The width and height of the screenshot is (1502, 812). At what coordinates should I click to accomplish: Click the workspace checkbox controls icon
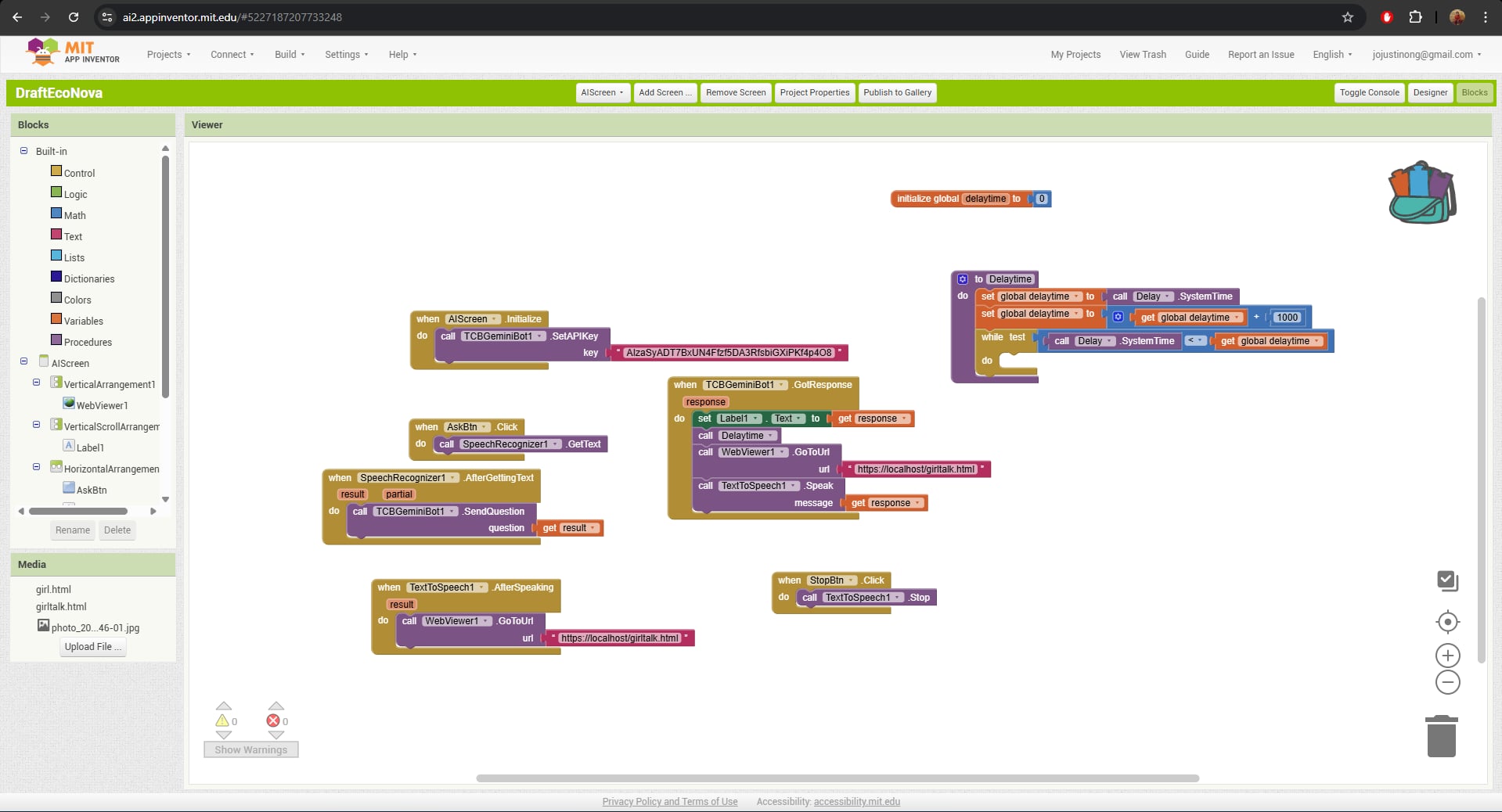1447,580
